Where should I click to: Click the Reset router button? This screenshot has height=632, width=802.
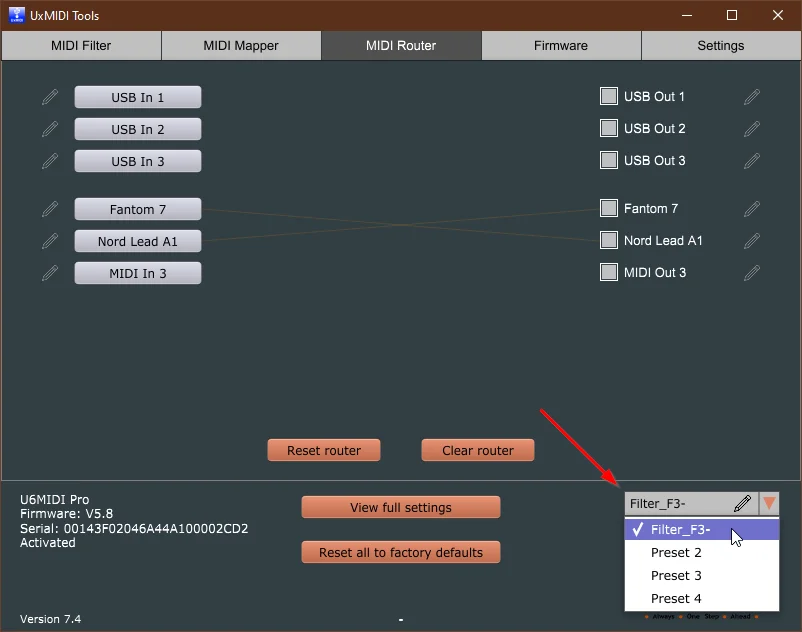(x=323, y=449)
